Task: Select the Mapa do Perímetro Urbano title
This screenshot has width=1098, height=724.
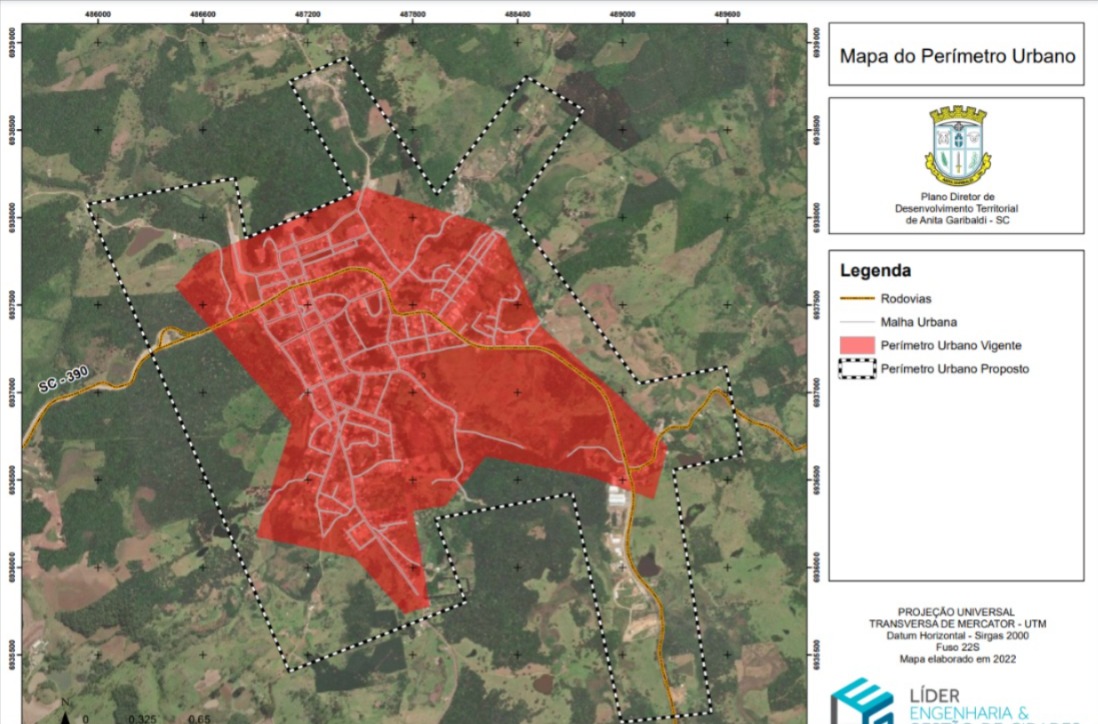Action: pyautogui.click(x=956, y=56)
